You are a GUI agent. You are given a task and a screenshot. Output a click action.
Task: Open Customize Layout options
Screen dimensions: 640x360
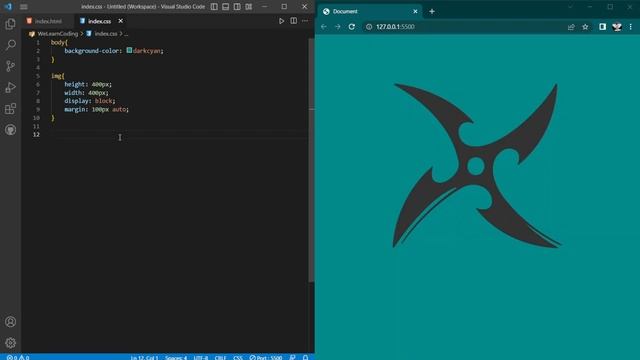[x=249, y=7]
